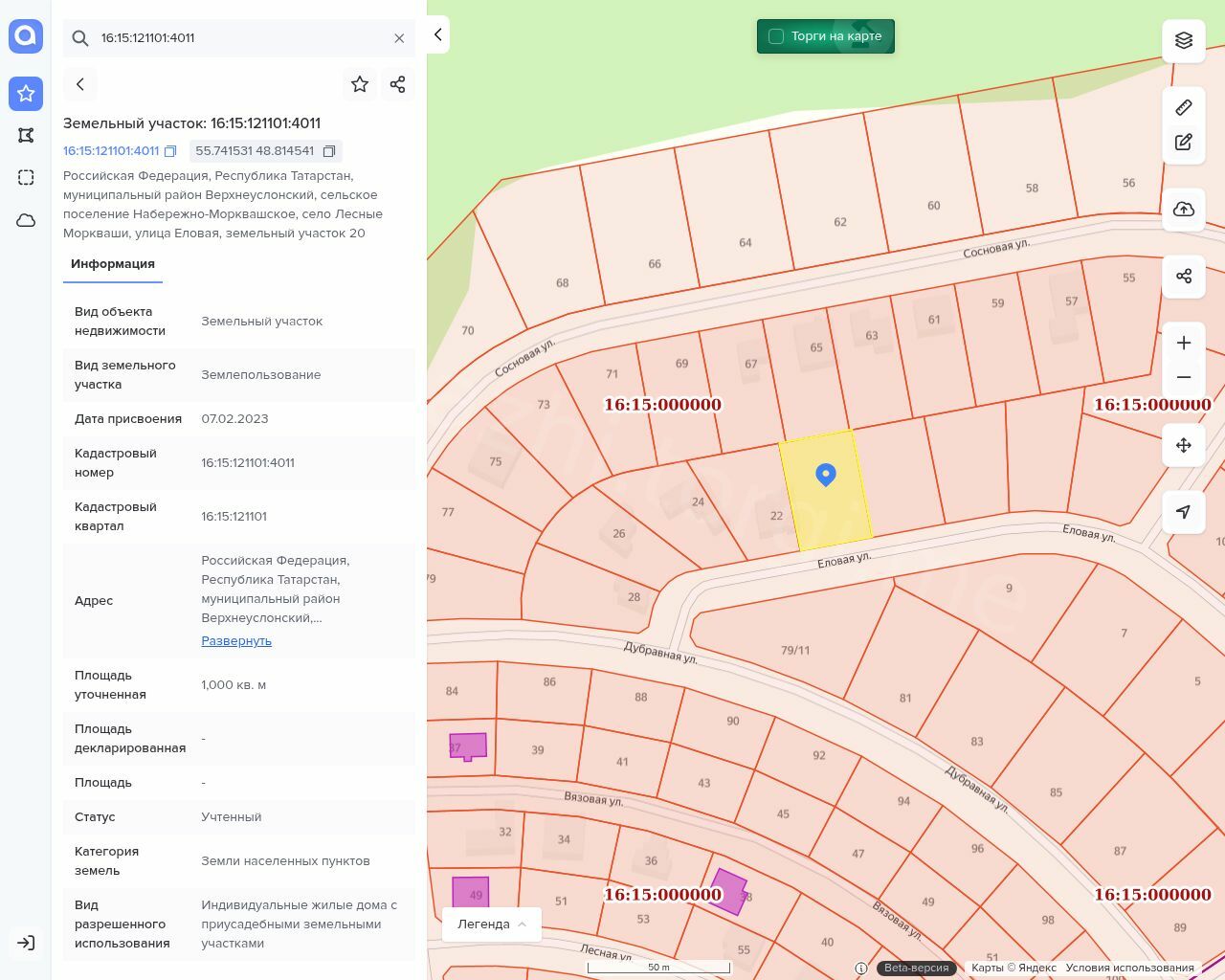Screen dimensions: 1225x980
Task: Open the map drawing edit tool
Action: 1184,143
